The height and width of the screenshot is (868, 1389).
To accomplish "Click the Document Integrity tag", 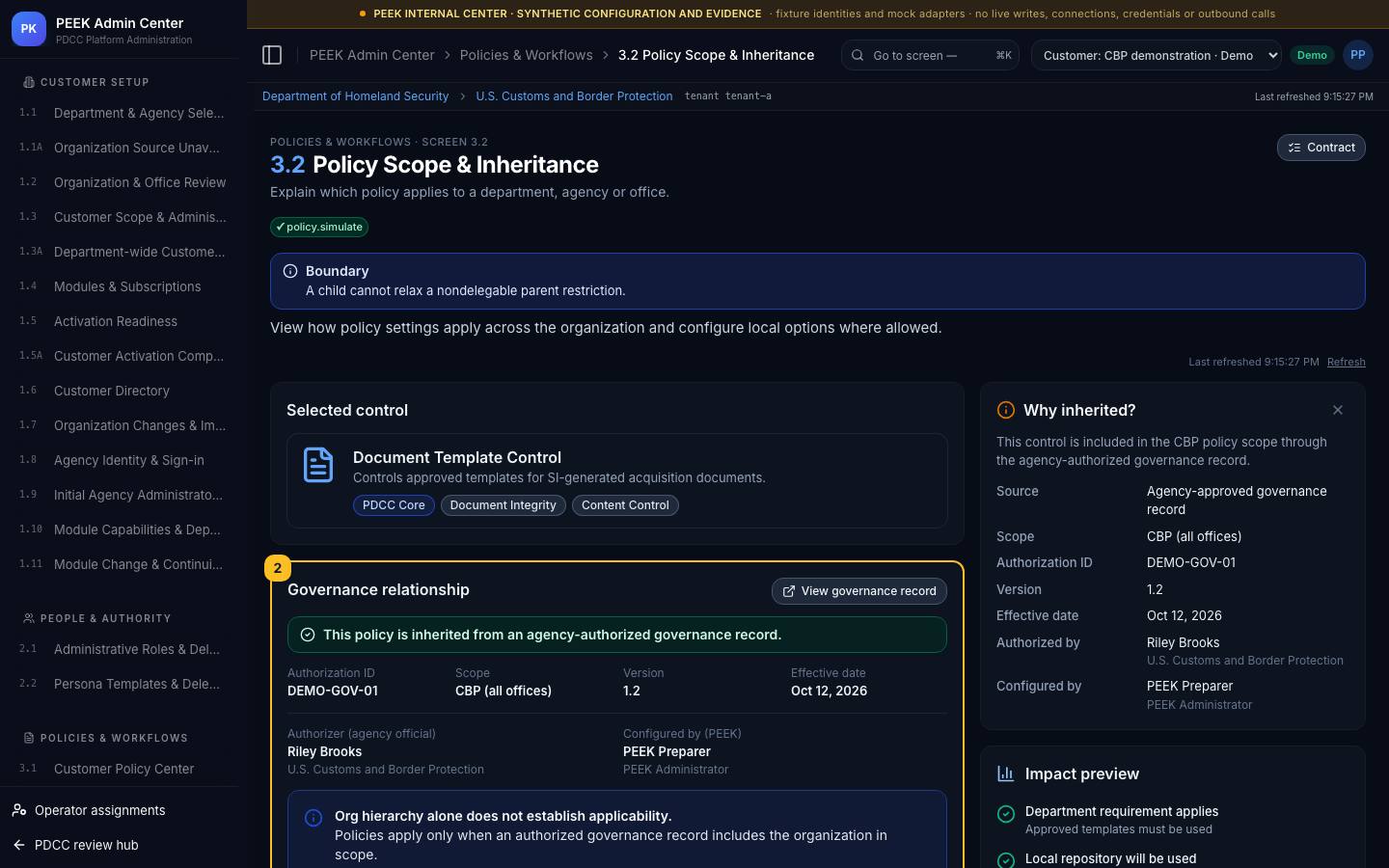I will click(503, 505).
